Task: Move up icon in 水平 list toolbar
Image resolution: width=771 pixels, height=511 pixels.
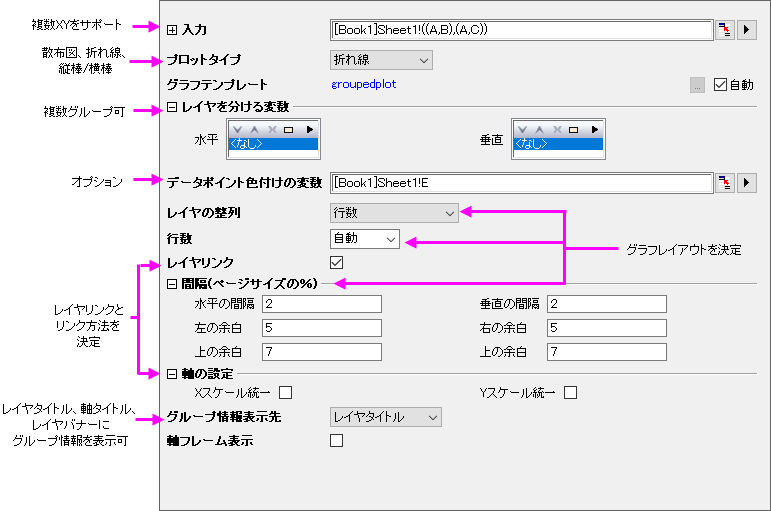Action: 255,130
